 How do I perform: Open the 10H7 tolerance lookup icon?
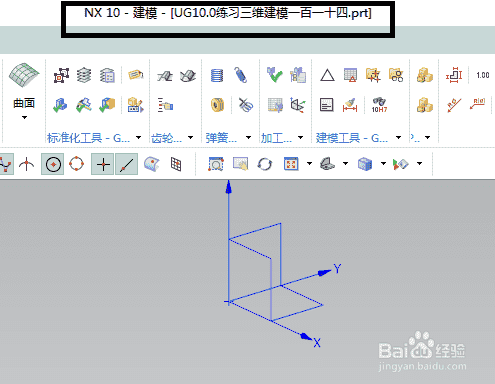click(379, 105)
